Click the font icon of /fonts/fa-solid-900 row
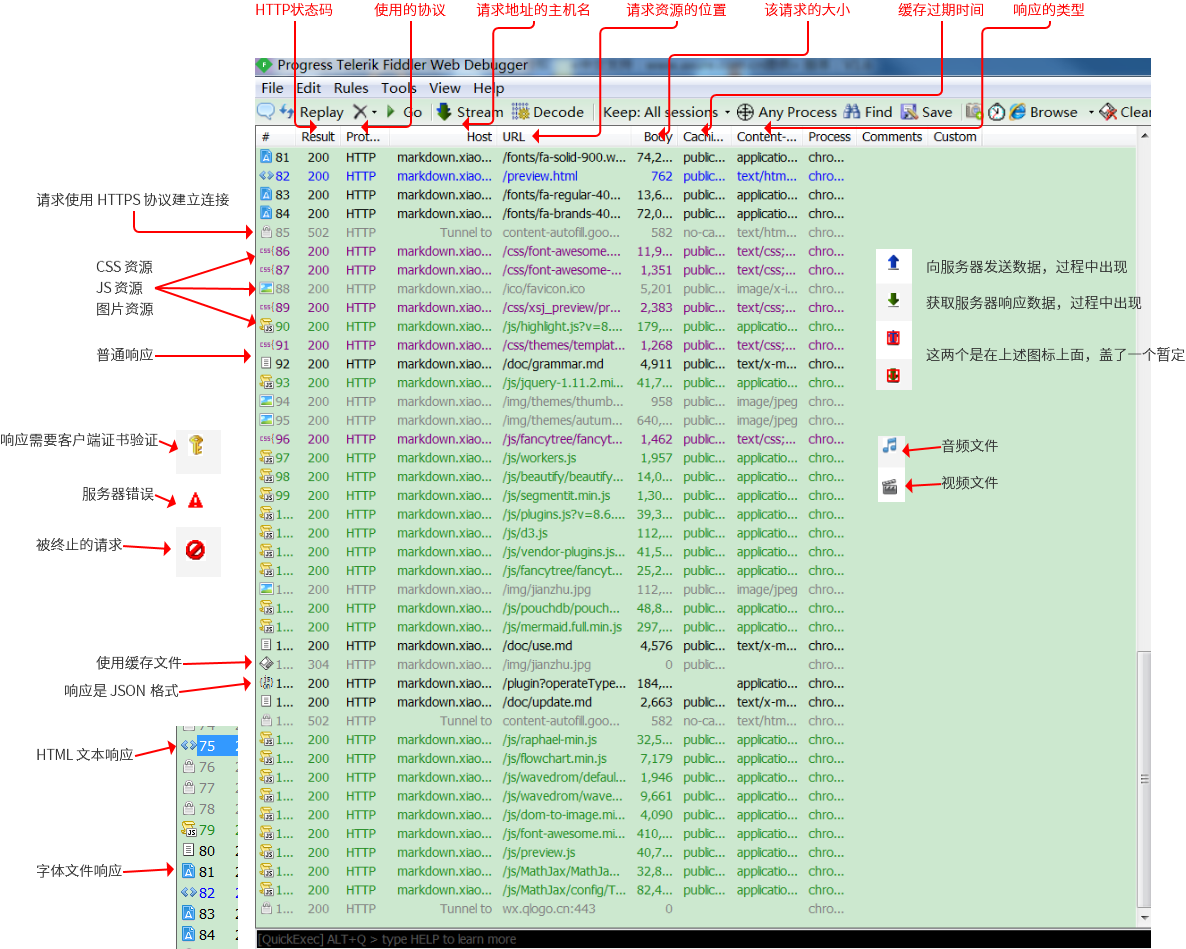This screenshot has width=1186, height=949. (x=266, y=157)
